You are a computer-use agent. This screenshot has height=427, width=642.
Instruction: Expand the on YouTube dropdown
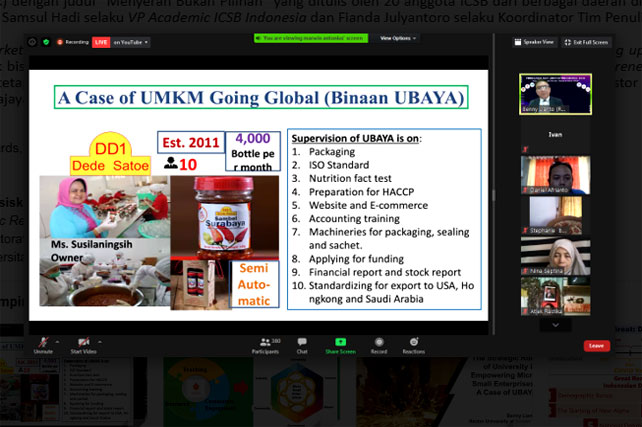pos(131,42)
